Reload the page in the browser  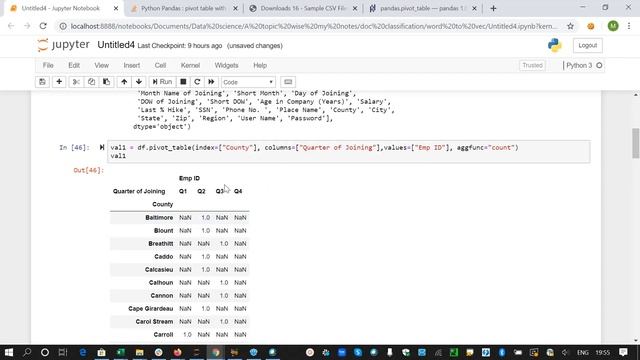click(43, 26)
